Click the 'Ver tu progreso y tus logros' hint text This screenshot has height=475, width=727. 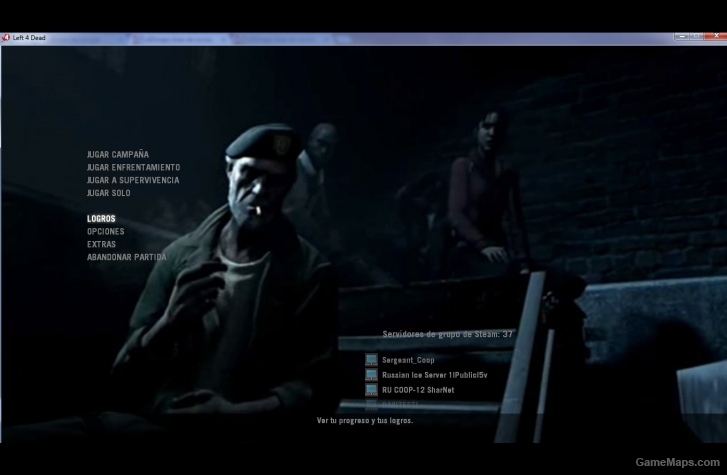tap(365, 421)
